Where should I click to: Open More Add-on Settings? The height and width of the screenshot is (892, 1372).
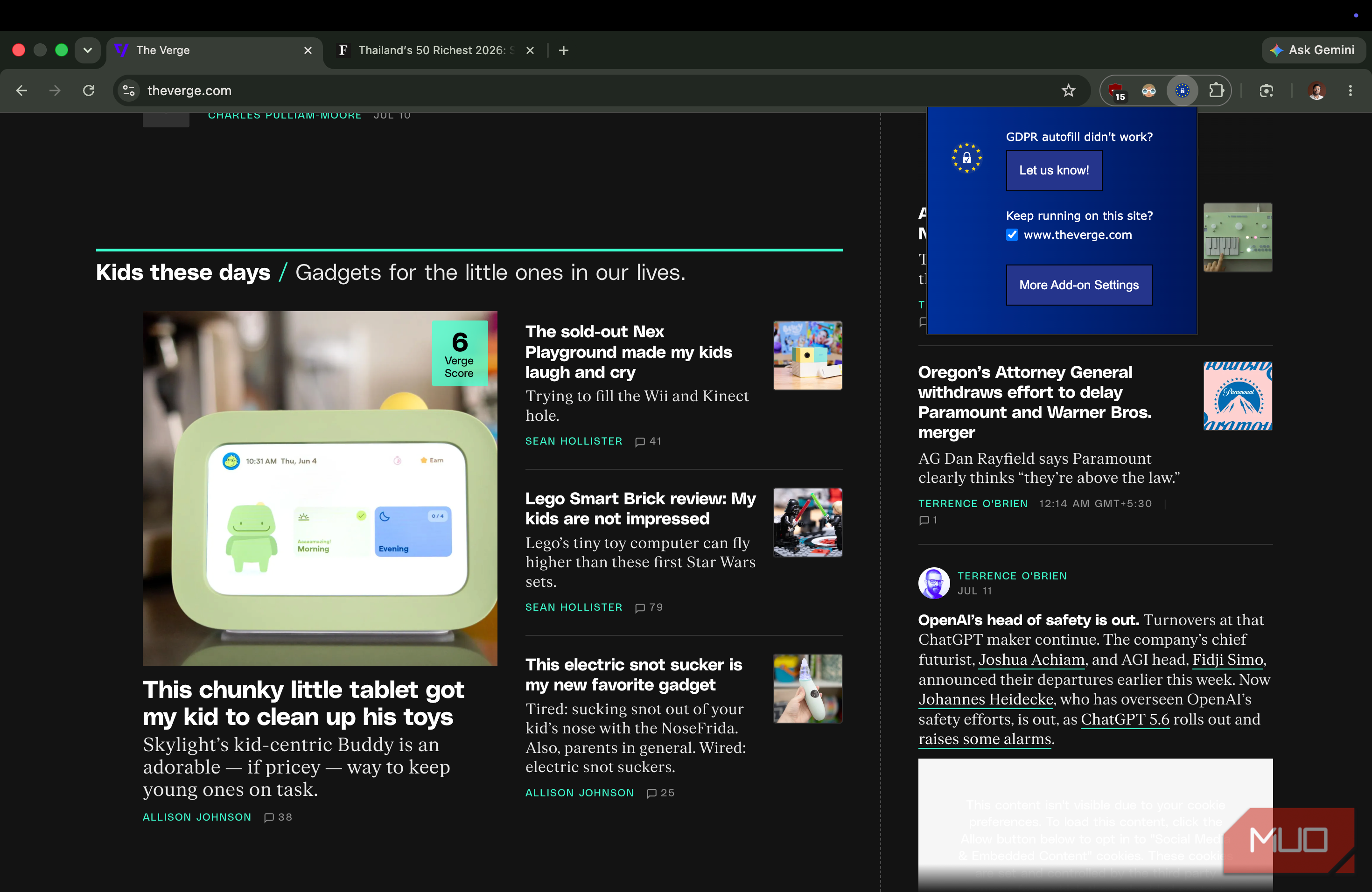tap(1078, 285)
